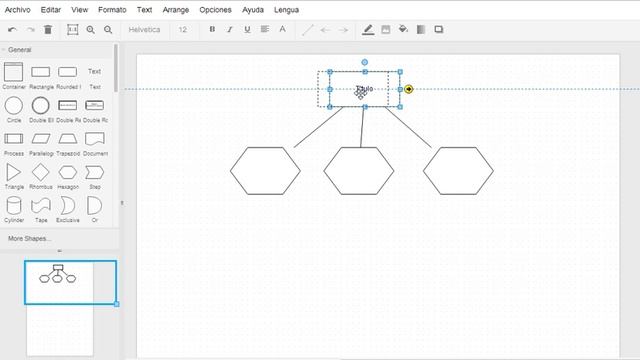Select the Rectangle shape

coord(41,72)
